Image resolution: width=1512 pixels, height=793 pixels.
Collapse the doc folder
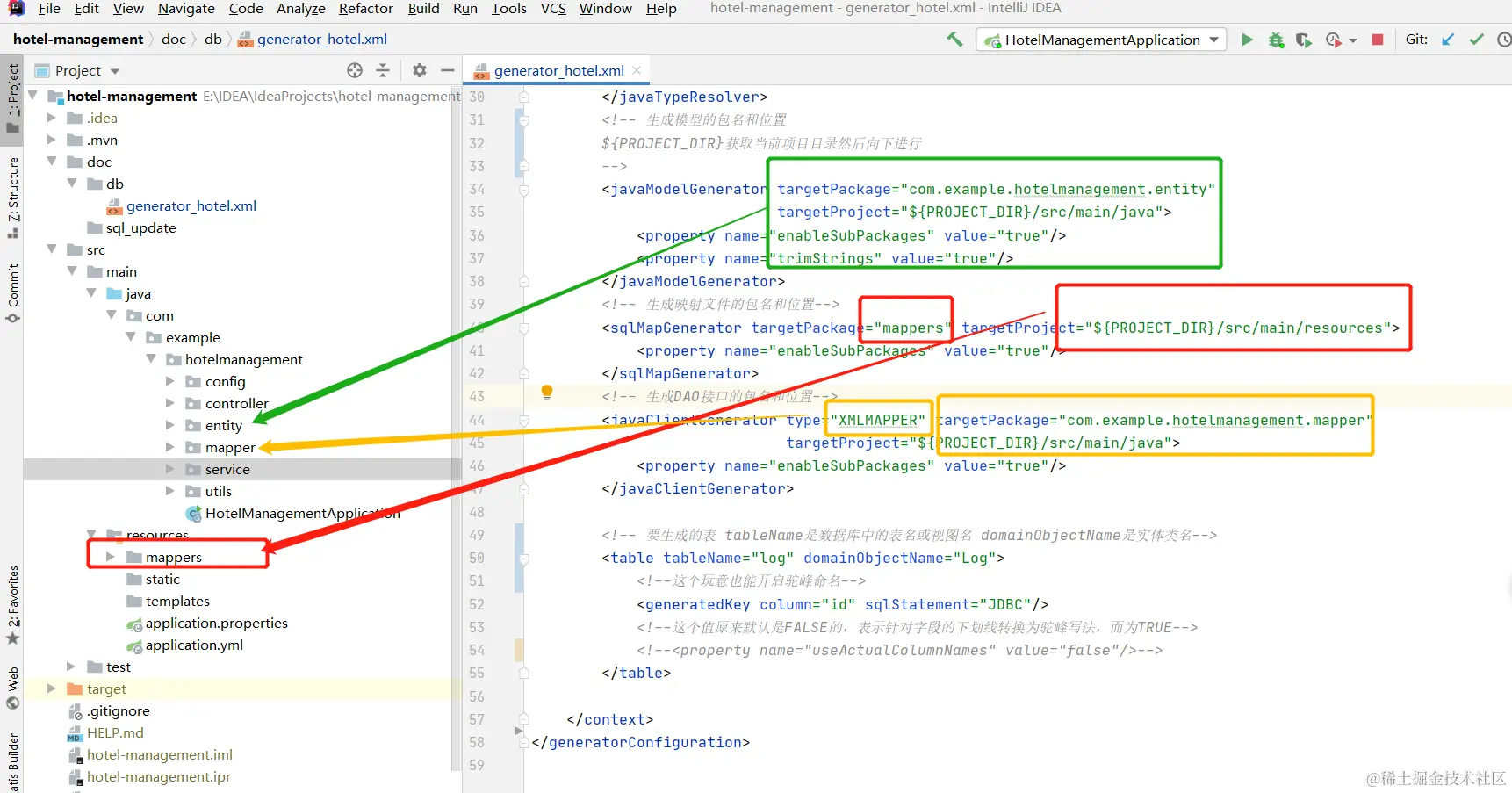click(52, 162)
